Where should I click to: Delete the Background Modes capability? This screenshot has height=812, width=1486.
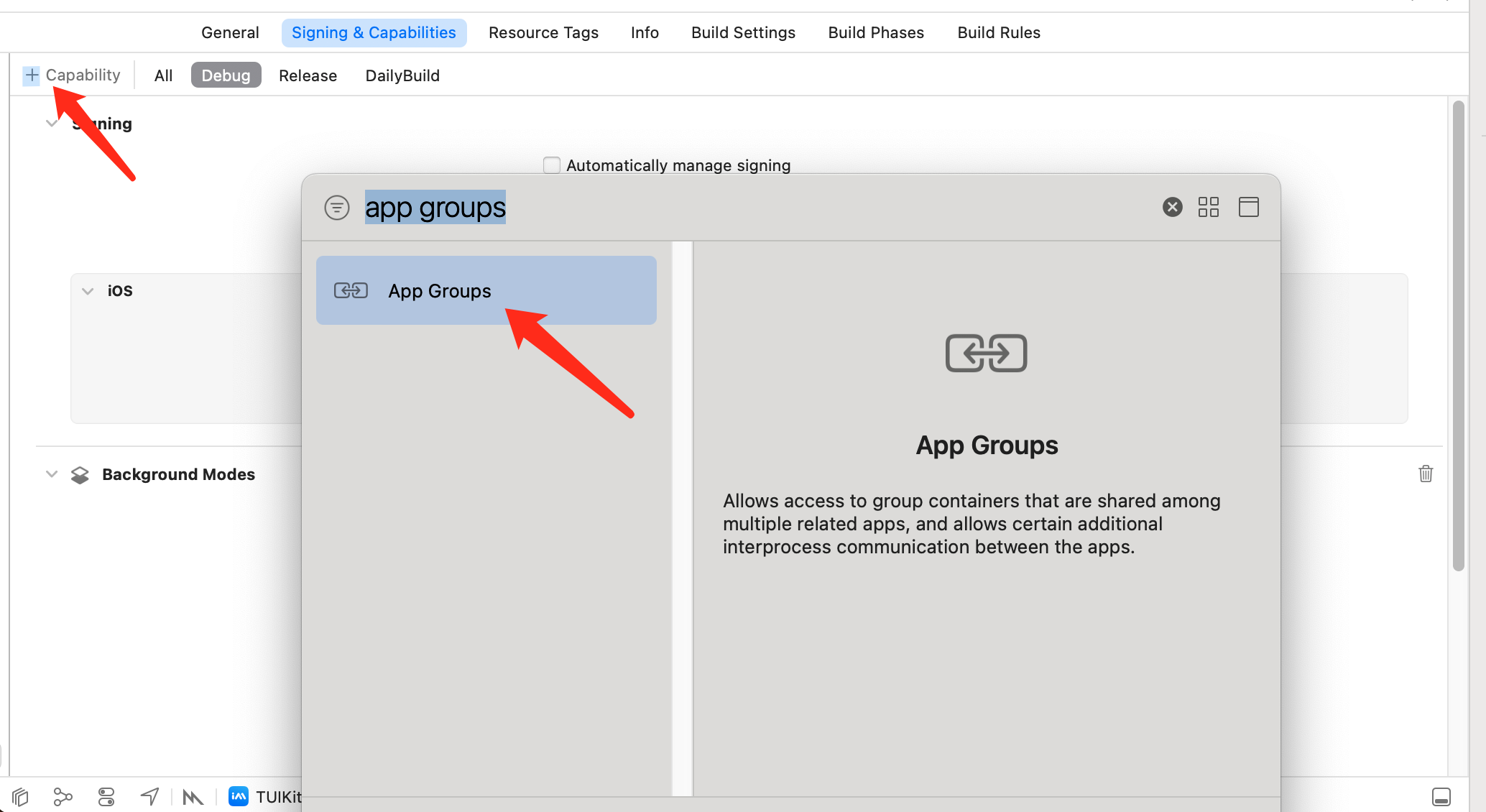[x=1426, y=474]
